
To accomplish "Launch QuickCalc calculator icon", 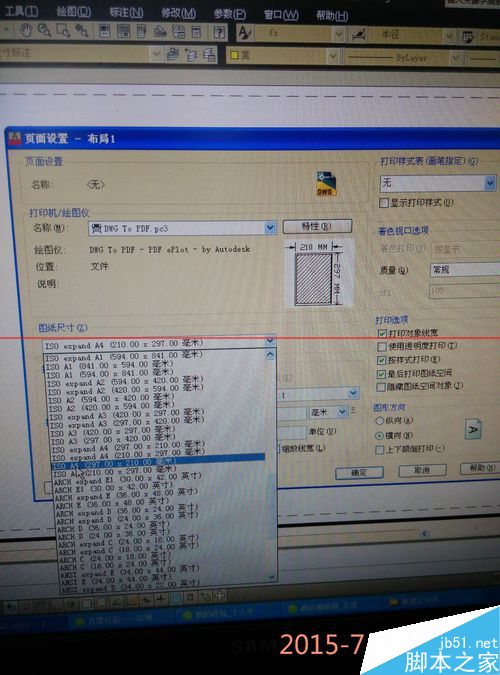I will (196, 32).
